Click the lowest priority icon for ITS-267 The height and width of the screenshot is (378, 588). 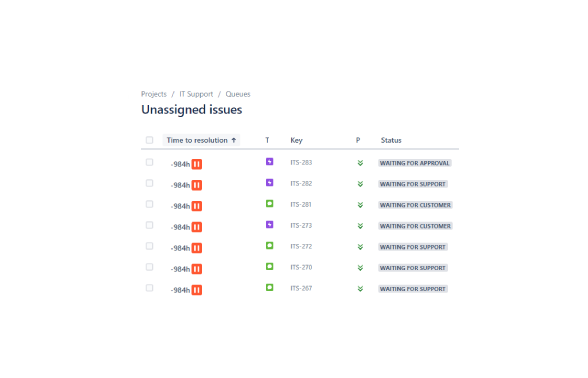click(x=360, y=289)
